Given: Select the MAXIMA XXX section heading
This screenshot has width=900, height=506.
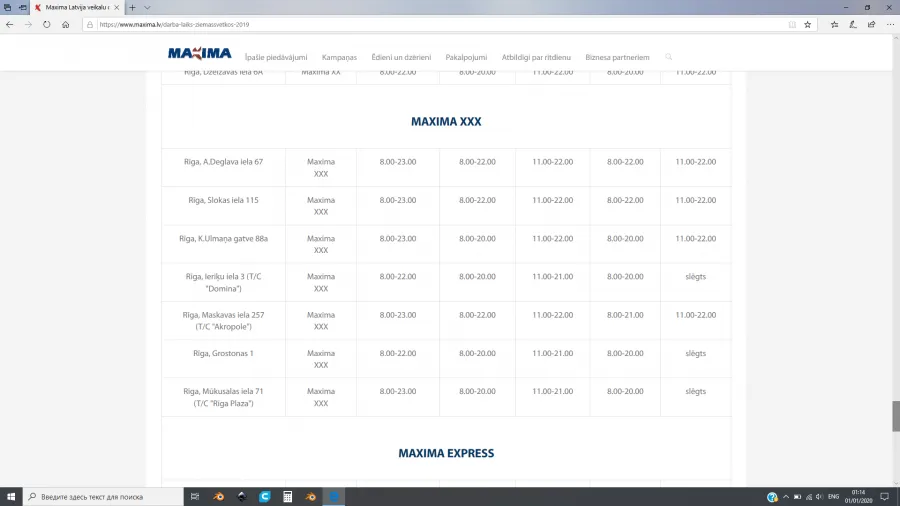Looking at the screenshot, I should 446,122.
